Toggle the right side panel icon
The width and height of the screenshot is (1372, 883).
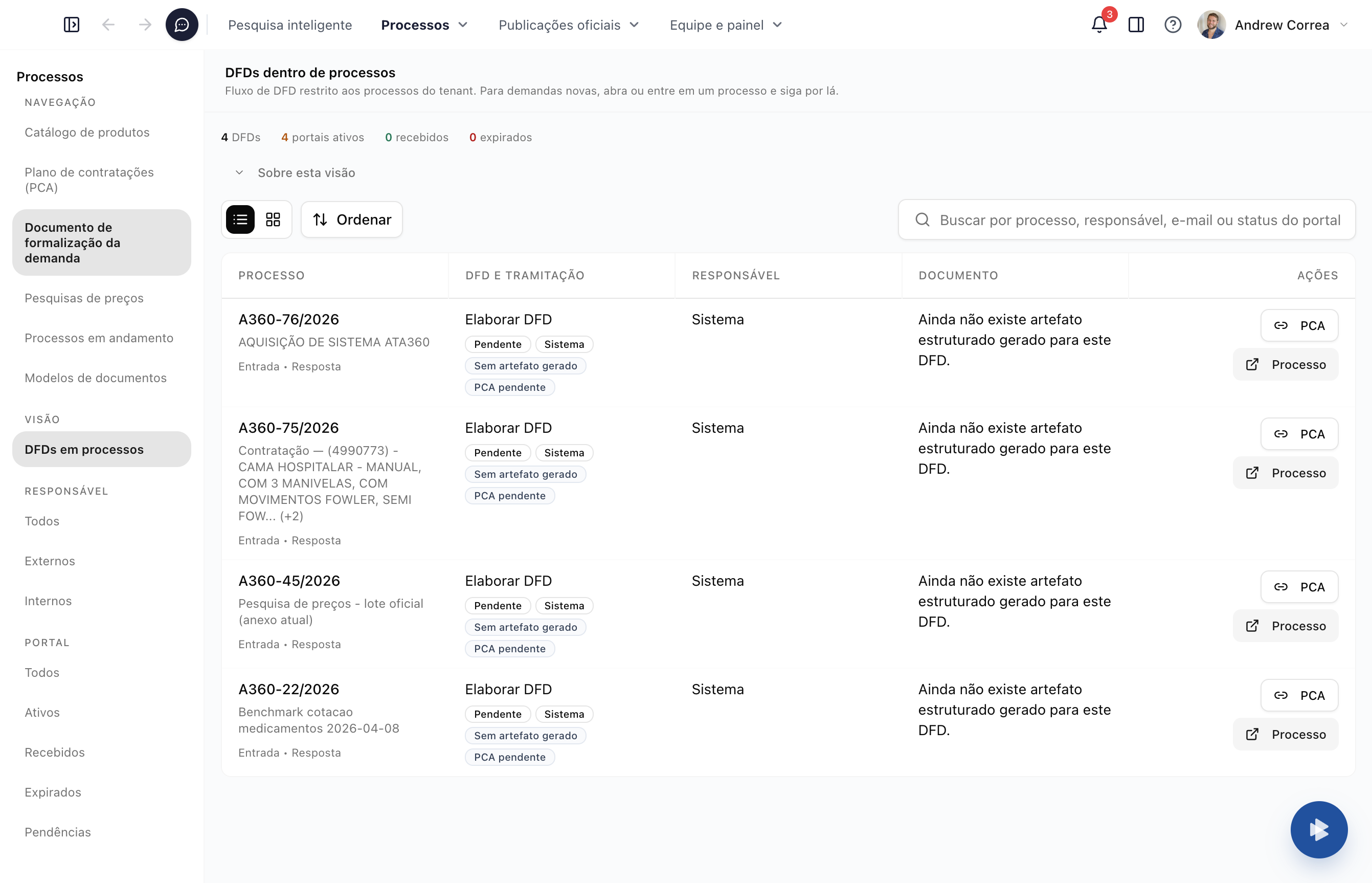click(x=1136, y=25)
